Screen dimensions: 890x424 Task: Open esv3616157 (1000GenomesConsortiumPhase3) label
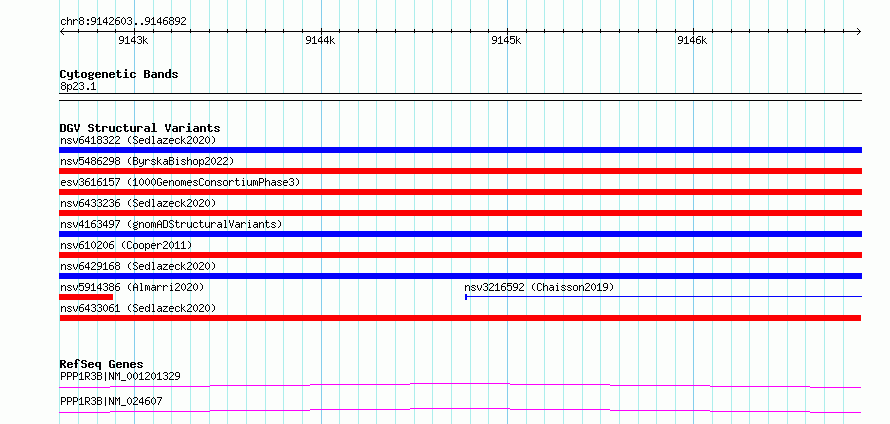180,182
